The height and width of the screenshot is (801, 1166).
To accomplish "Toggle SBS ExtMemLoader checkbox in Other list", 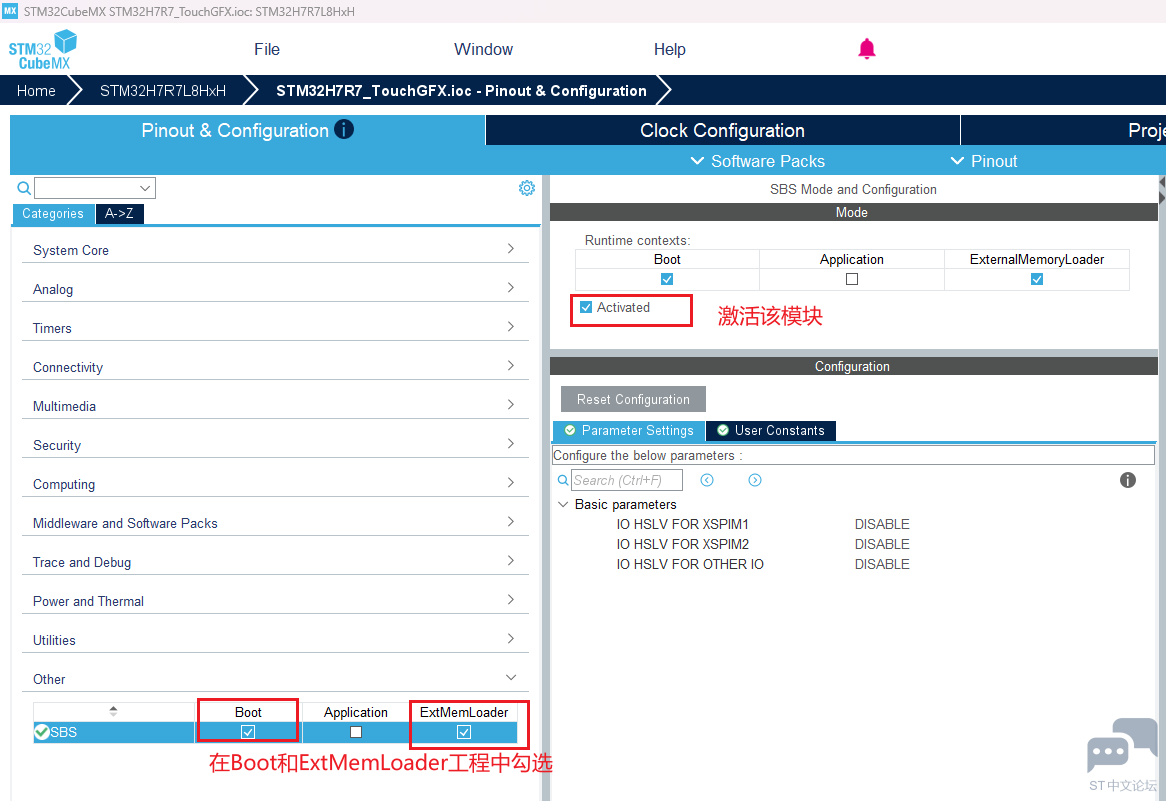I will (464, 733).
